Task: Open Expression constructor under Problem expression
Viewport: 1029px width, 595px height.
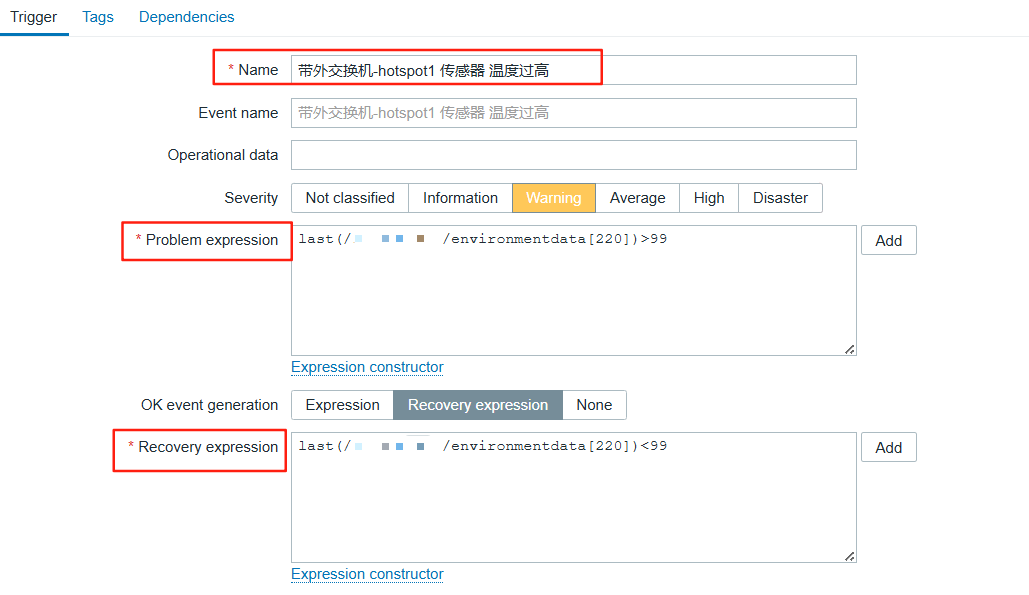Action: pyautogui.click(x=367, y=367)
